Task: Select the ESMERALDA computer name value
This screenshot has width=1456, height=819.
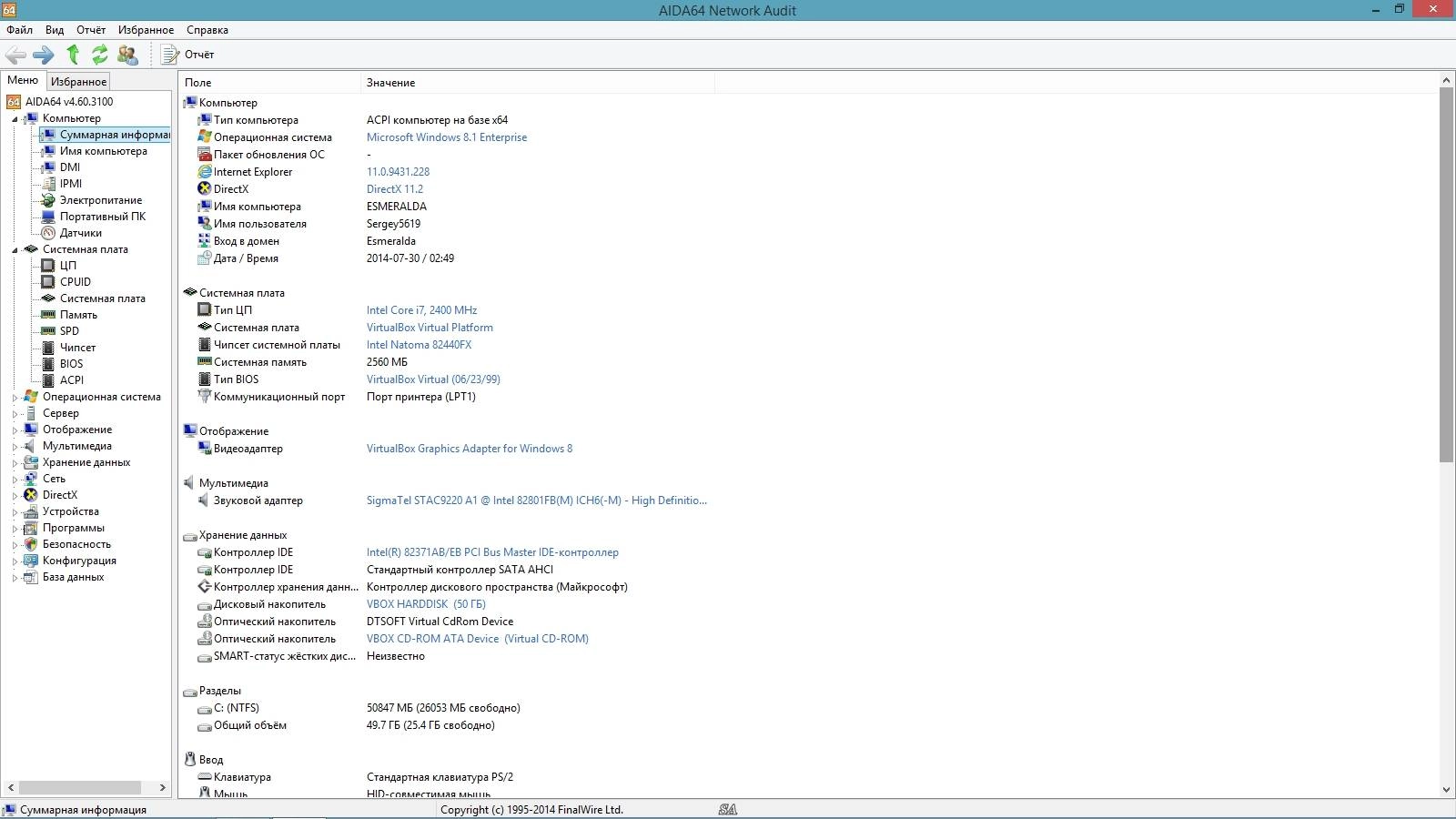Action: [x=397, y=207]
